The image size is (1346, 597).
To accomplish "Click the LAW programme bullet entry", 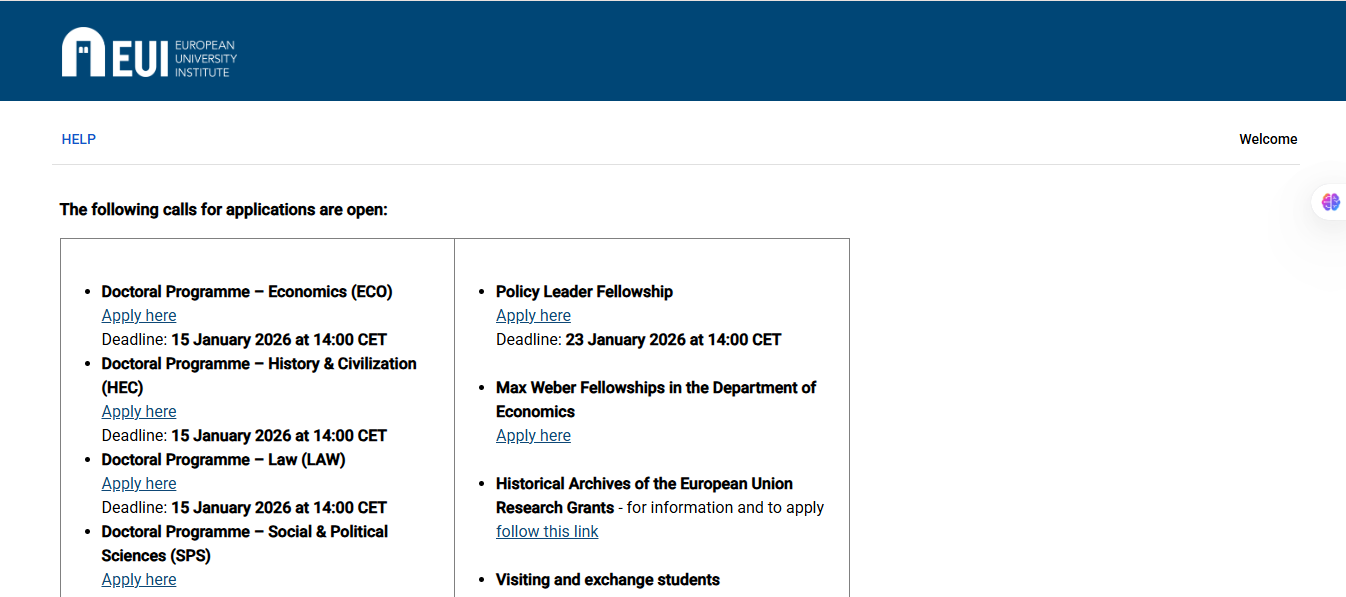I will coord(222,459).
